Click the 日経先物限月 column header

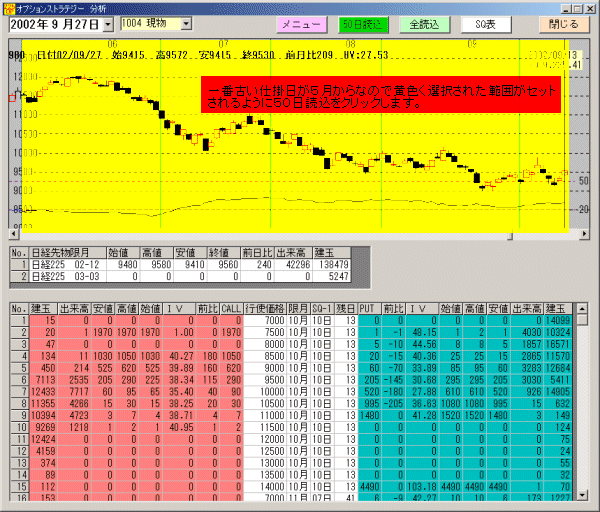67,253
